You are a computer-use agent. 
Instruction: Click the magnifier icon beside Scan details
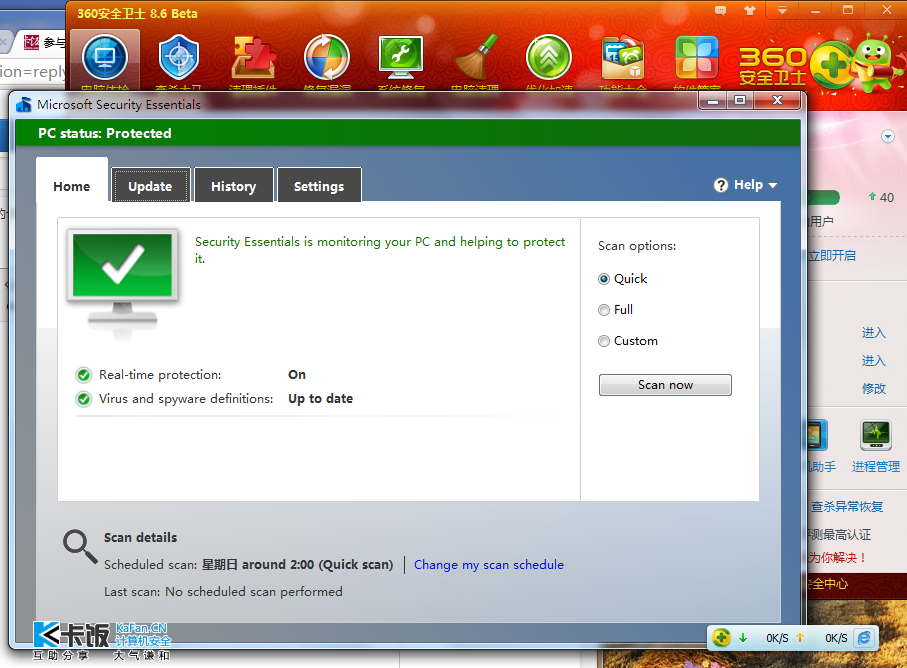click(80, 547)
